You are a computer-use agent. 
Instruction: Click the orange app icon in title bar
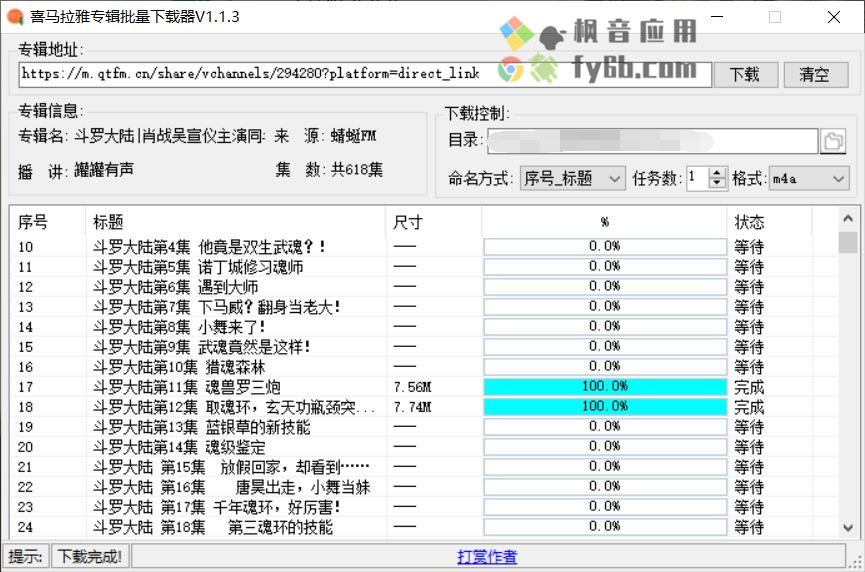(15, 17)
